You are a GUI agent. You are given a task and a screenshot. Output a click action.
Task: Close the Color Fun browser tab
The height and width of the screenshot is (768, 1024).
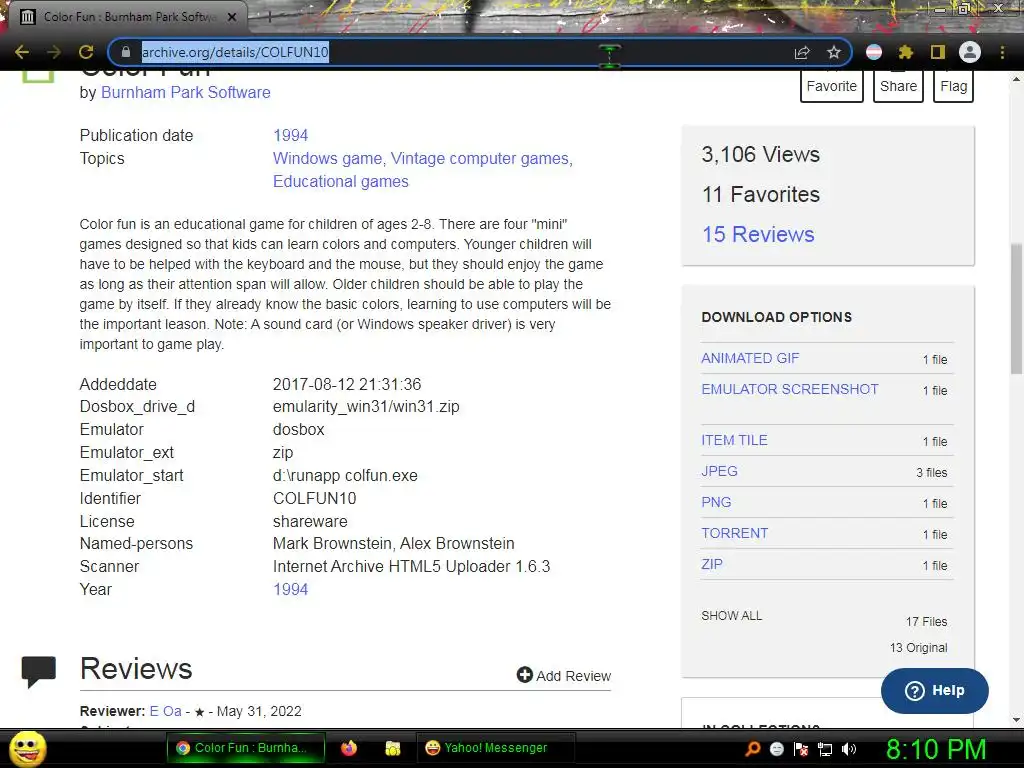[x=232, y=17]
